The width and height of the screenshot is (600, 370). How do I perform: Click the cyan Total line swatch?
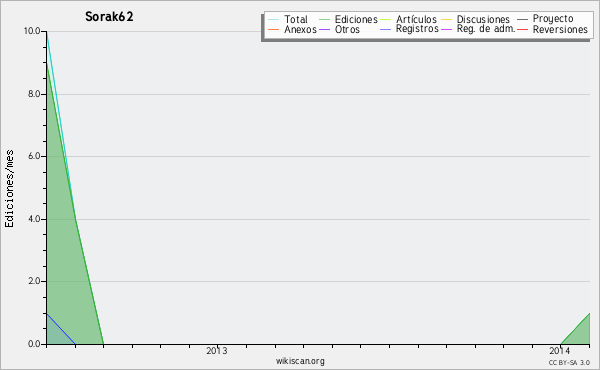tap(274, 19)
